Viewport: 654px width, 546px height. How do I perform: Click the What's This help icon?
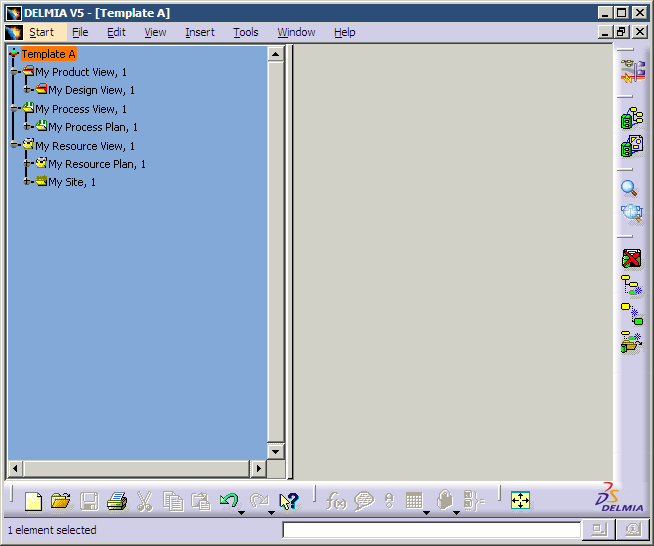coord(289,501)
